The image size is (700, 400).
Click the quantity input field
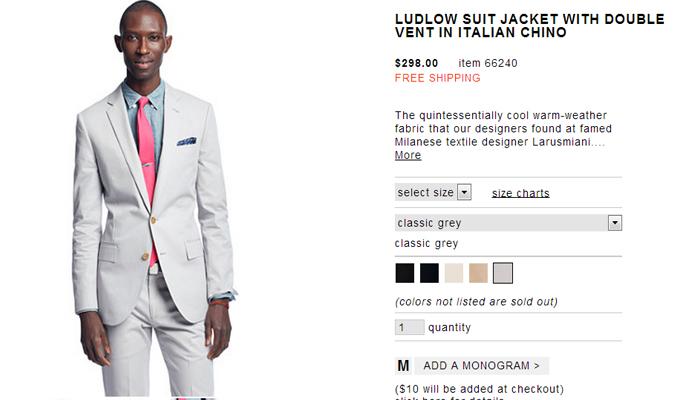tap(409, 327)
